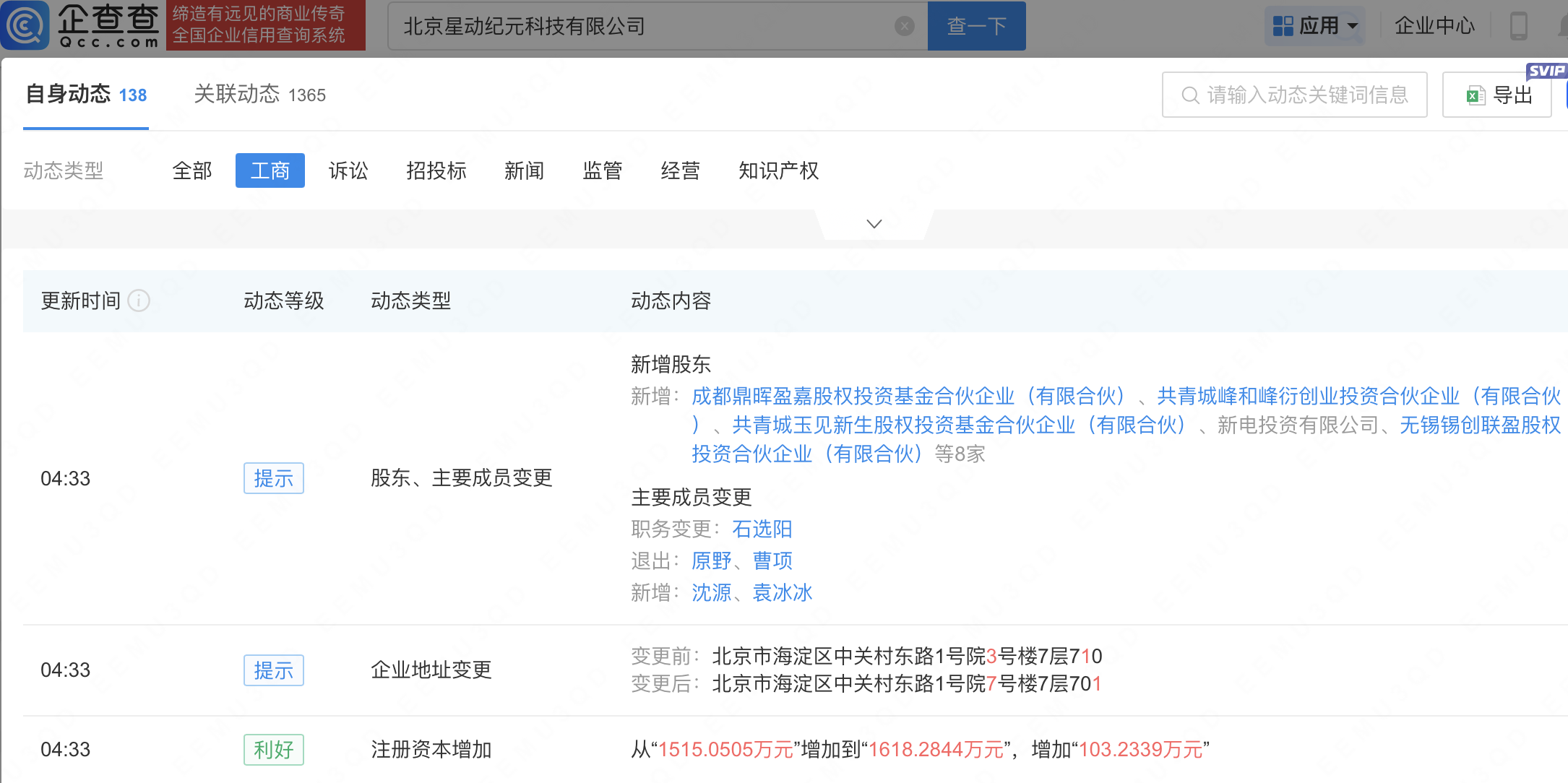This screenshot has width=1568, height=783.
Task: Select the 自身动态 tab
Action: 86,95
